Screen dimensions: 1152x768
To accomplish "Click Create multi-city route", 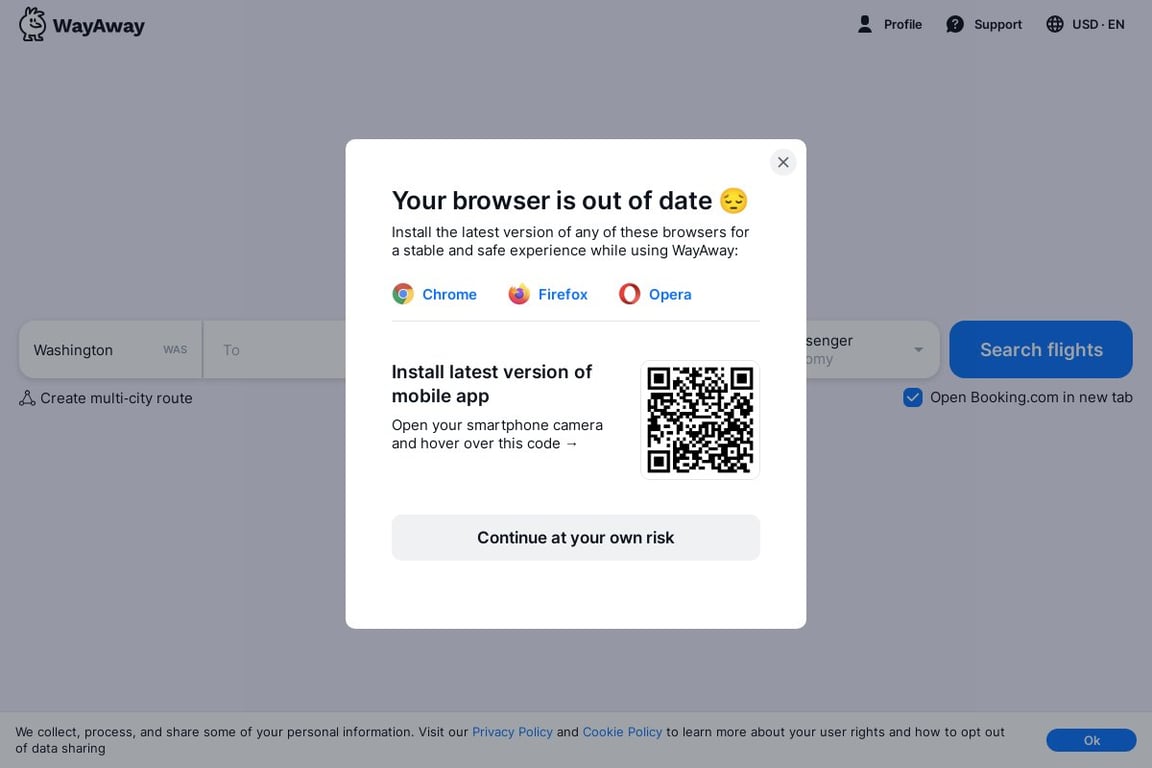I will 106,398.
